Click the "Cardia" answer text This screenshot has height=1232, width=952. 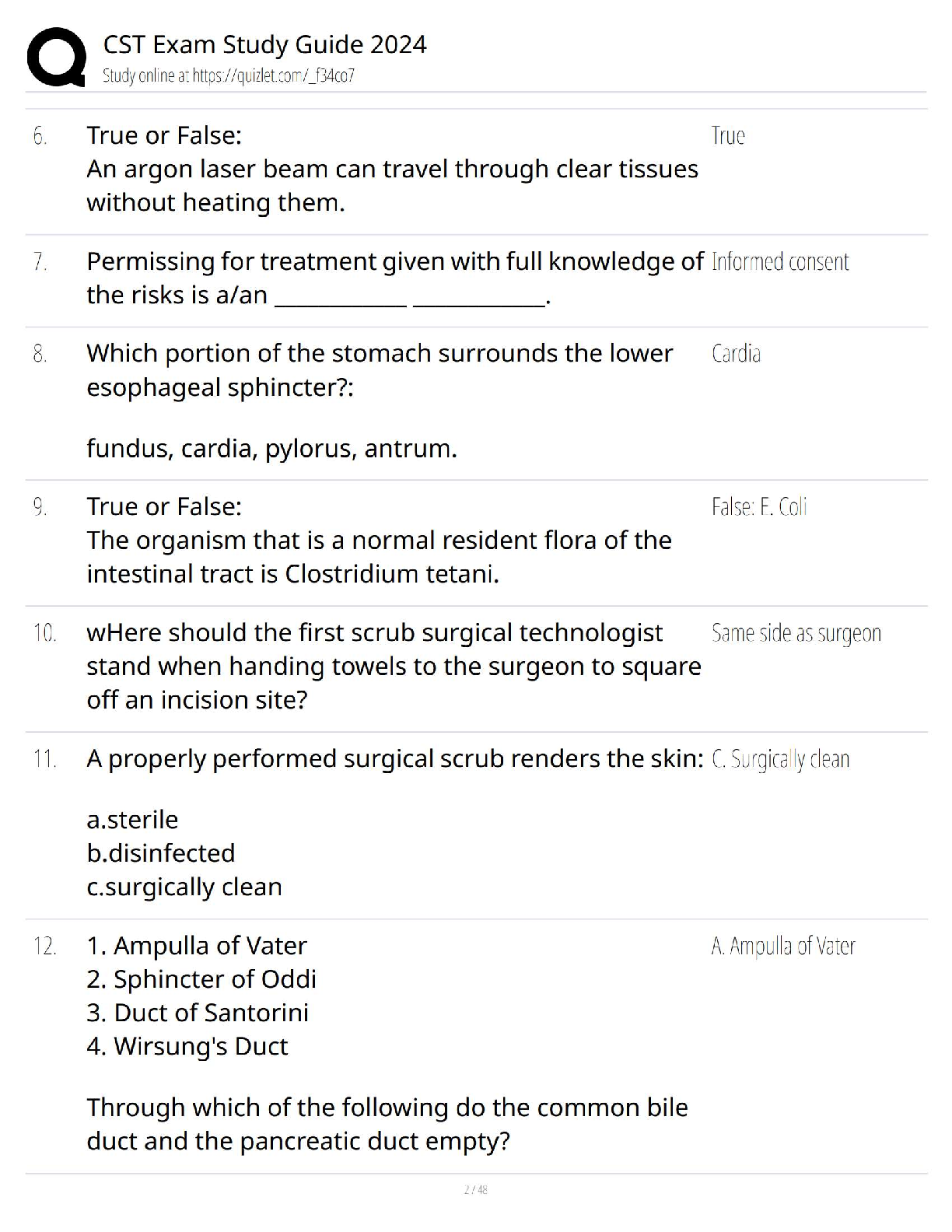tap(736, 354)
